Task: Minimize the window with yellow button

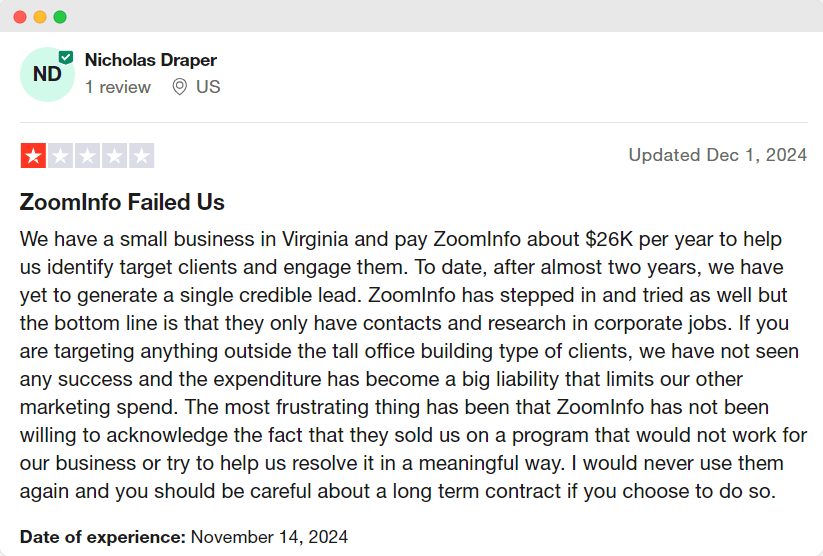Action: point(40,17)
